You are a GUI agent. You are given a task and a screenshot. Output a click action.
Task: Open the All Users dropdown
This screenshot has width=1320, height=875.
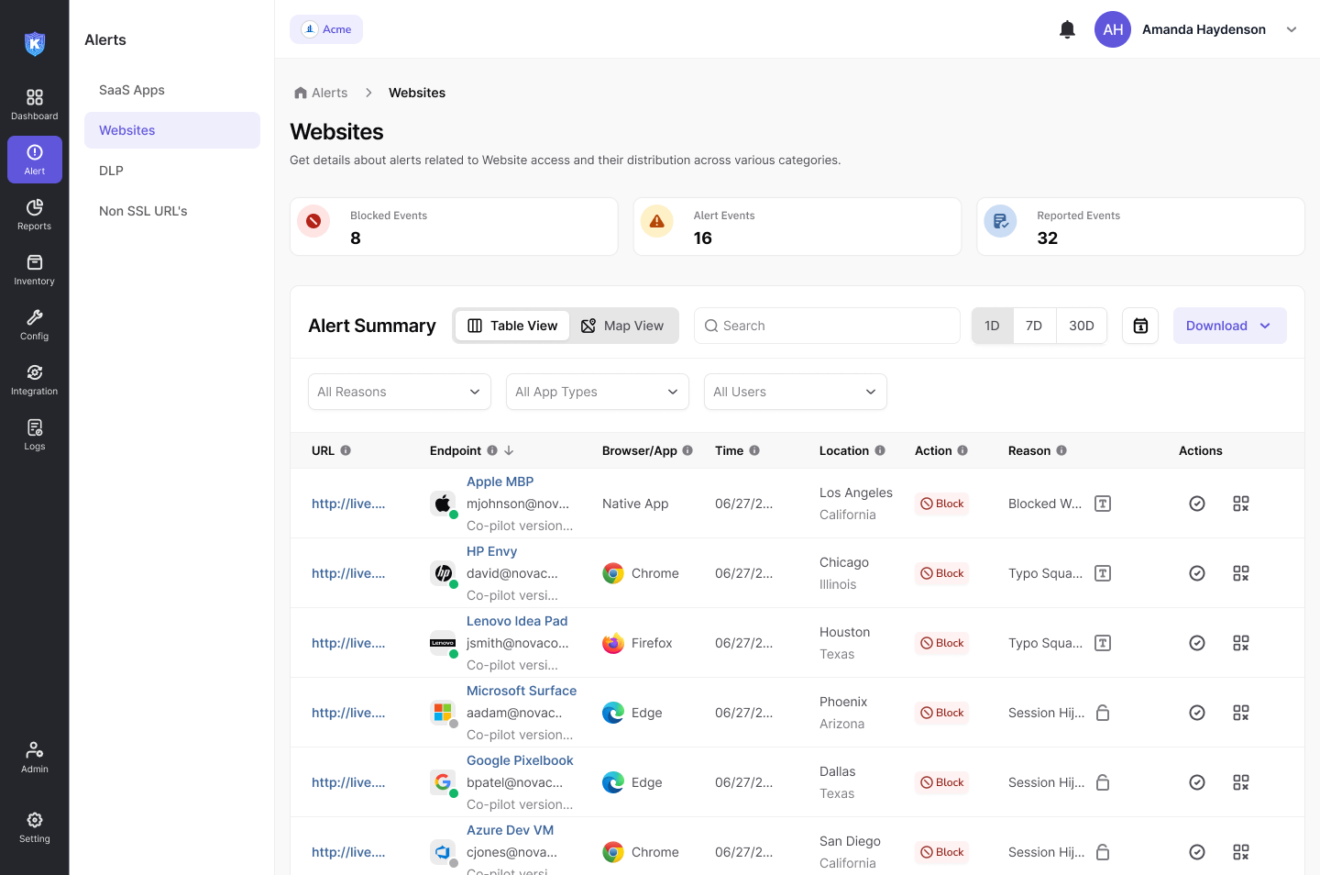[795, 391]
